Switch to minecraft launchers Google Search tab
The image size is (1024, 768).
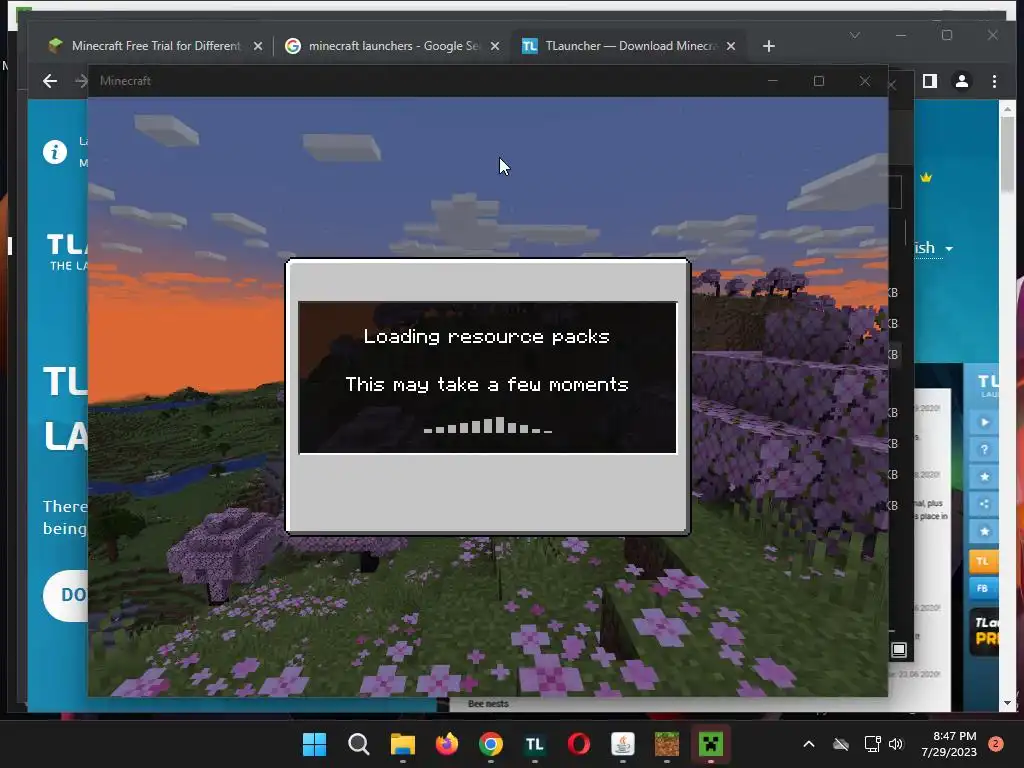pyautogui.click(x=392, y=46)
